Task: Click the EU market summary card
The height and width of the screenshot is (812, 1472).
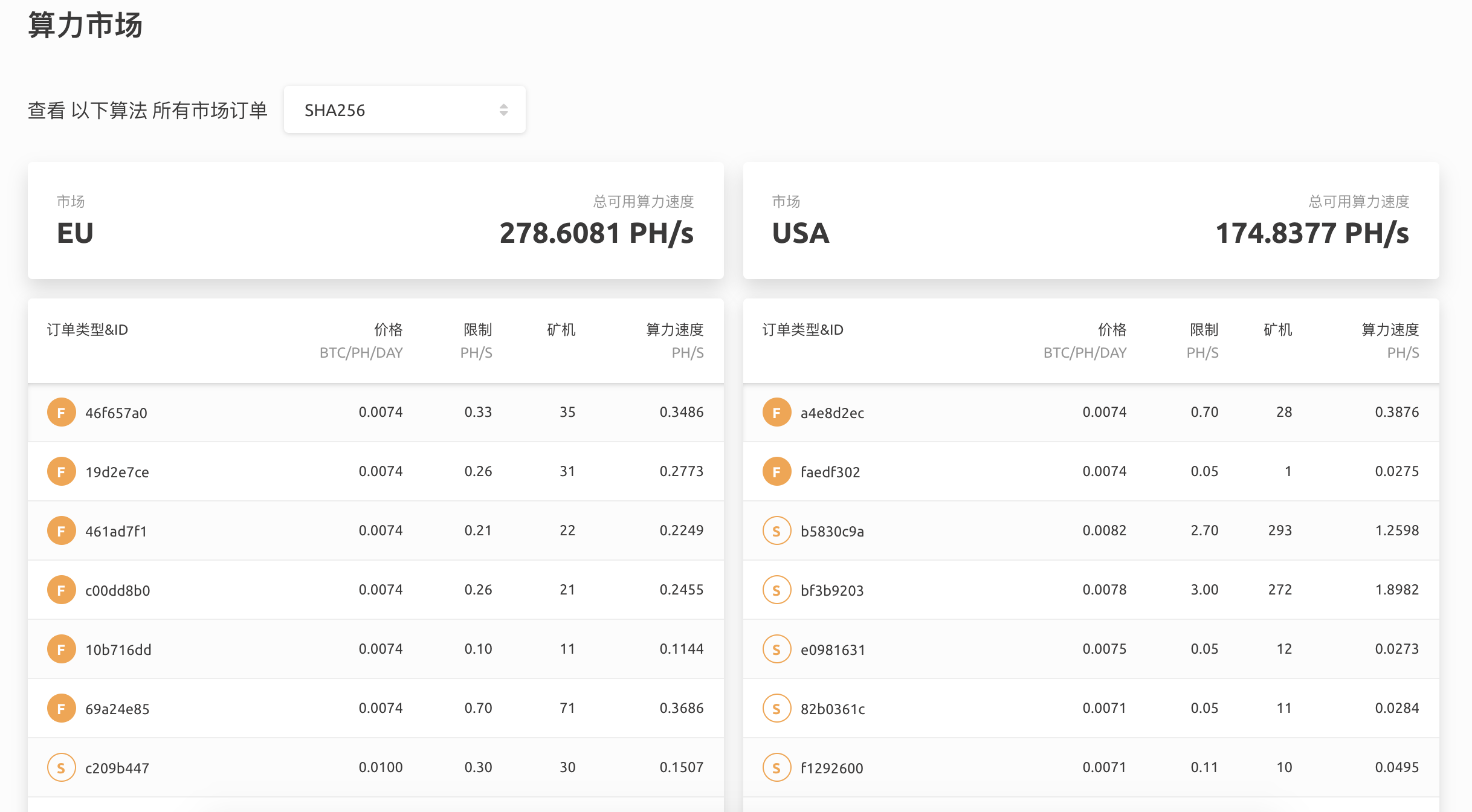Action: point(375,221)
